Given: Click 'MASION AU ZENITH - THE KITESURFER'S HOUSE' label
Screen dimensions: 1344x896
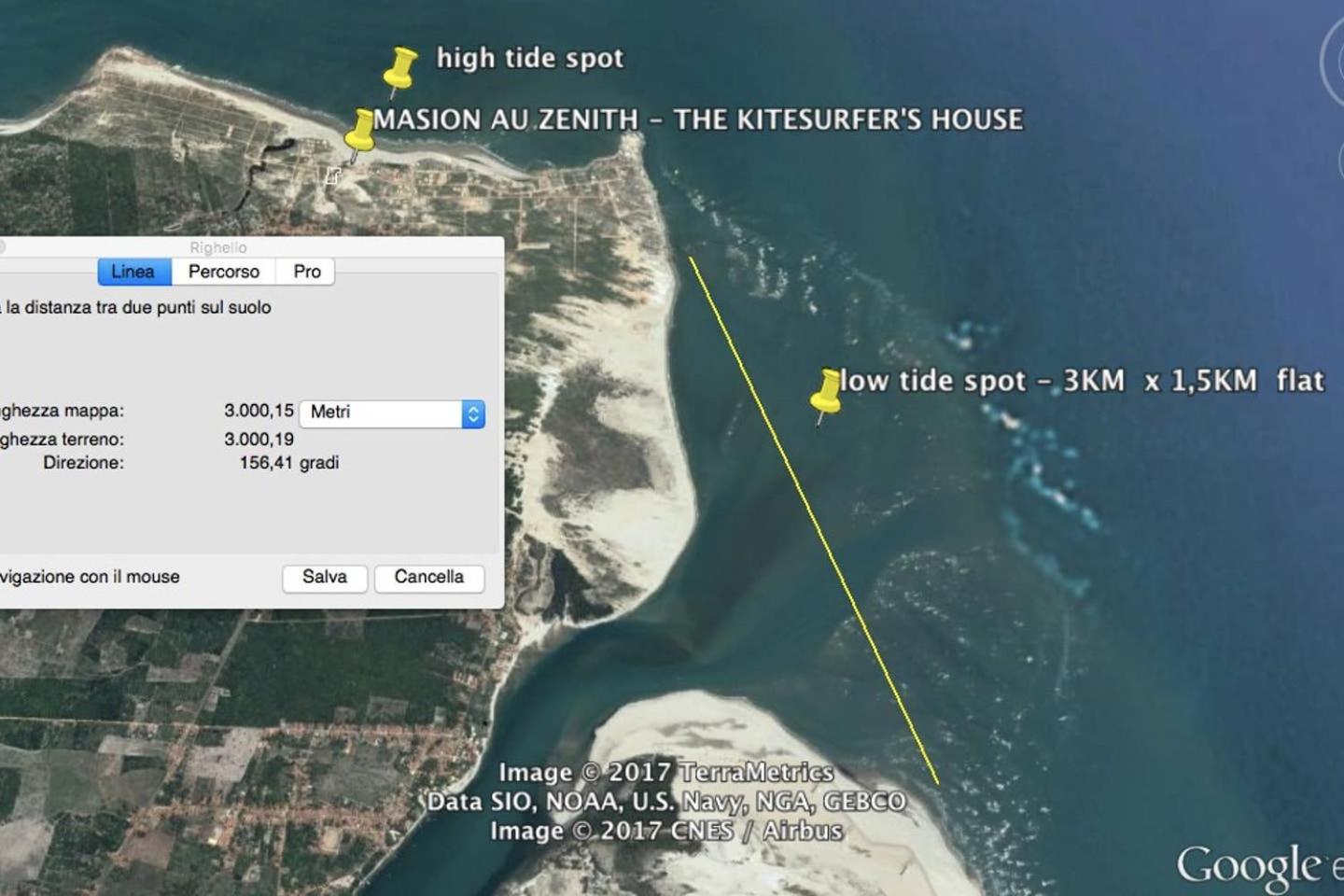Looking at the screenshot, I should tap(698, 119).
